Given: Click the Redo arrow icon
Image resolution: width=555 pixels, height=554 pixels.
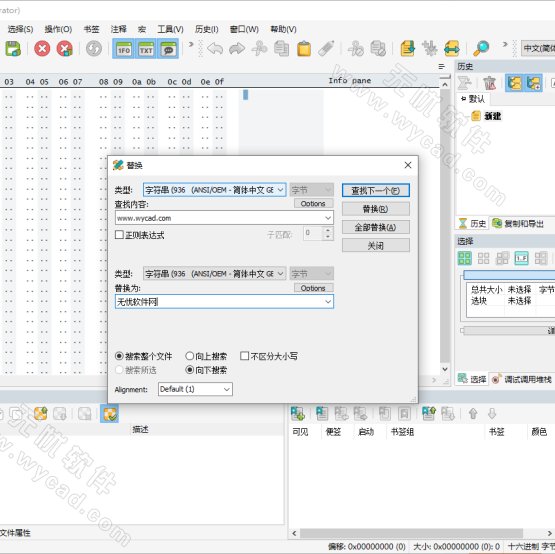Looking at the screenshot, I should [237, 48].
